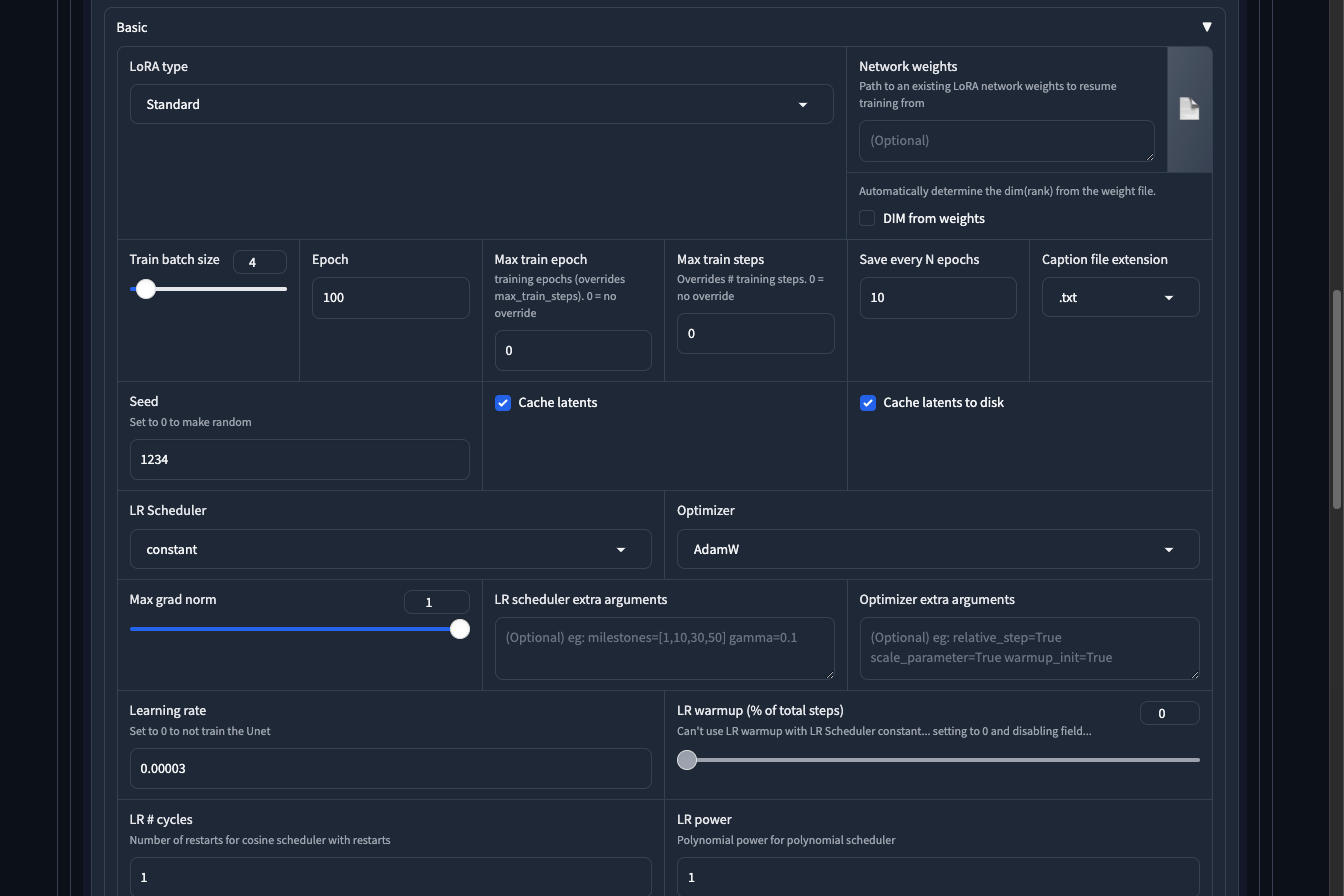Uncheck Cache latents option
This screenshot has height=896, width=1344.
click(x=503, y=403)
